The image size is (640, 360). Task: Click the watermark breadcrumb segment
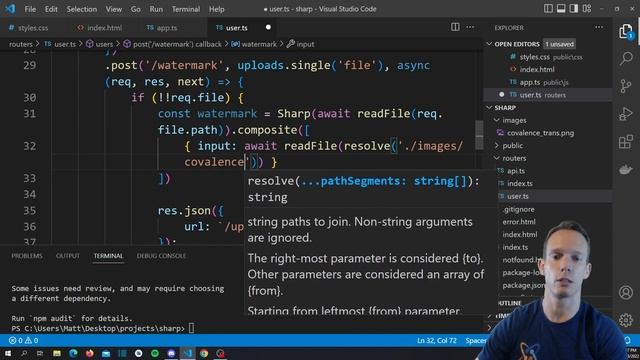point(254,44)
